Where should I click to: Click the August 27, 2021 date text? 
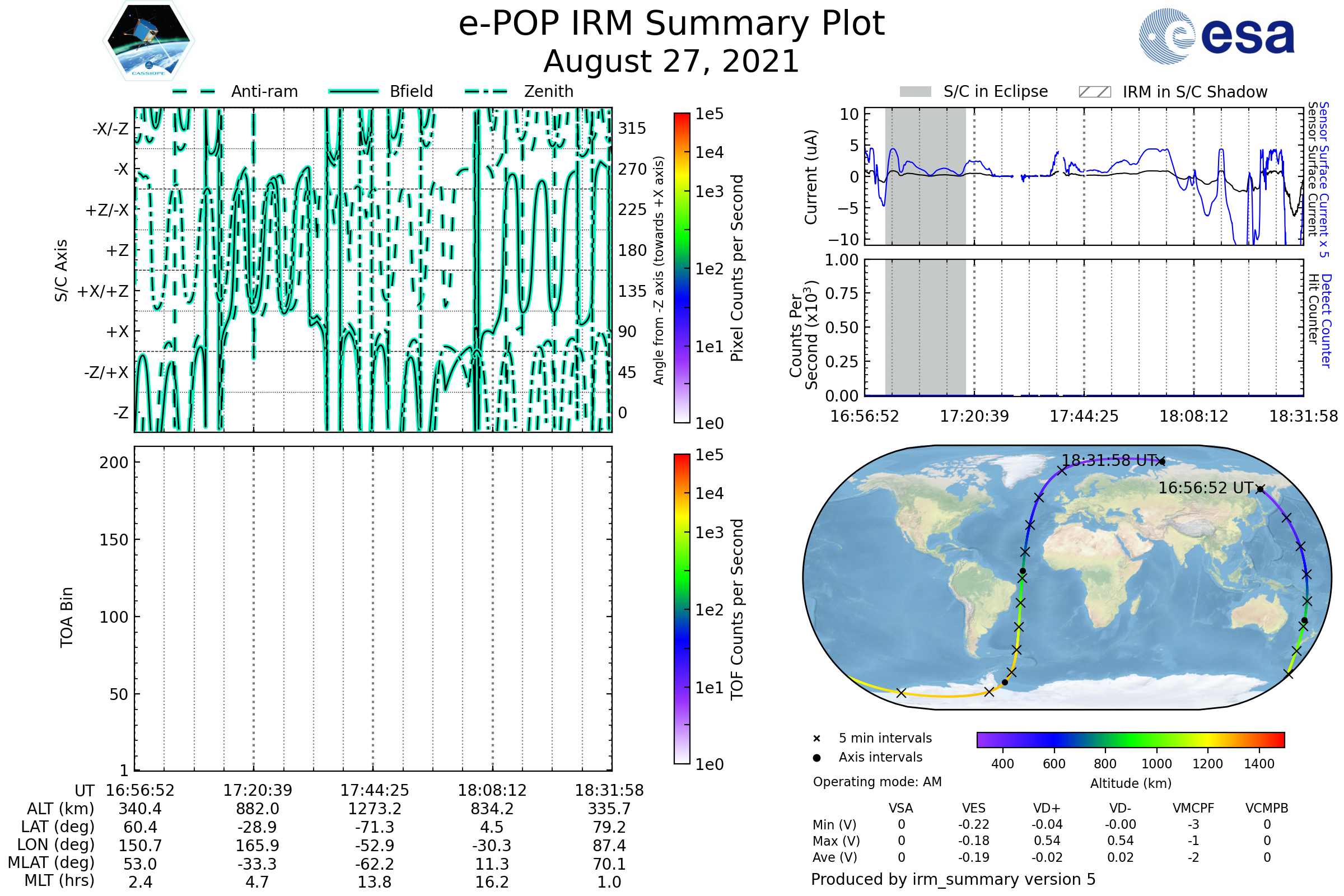pyautogui.click(x=671, y=62)
